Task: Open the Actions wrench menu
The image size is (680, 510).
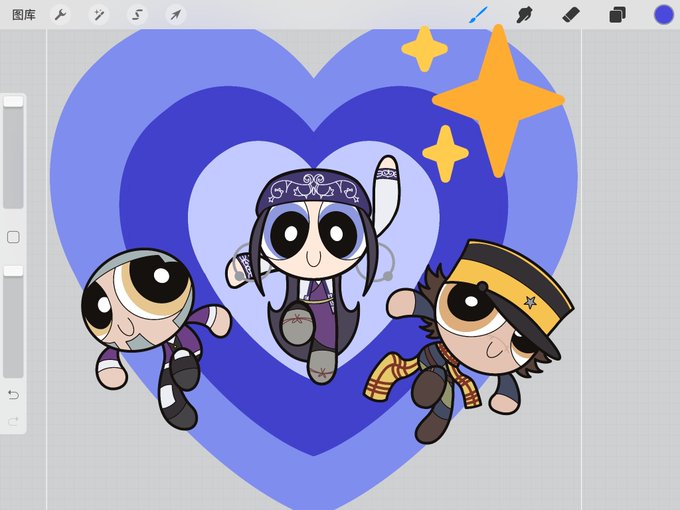Action: (60, 15)
